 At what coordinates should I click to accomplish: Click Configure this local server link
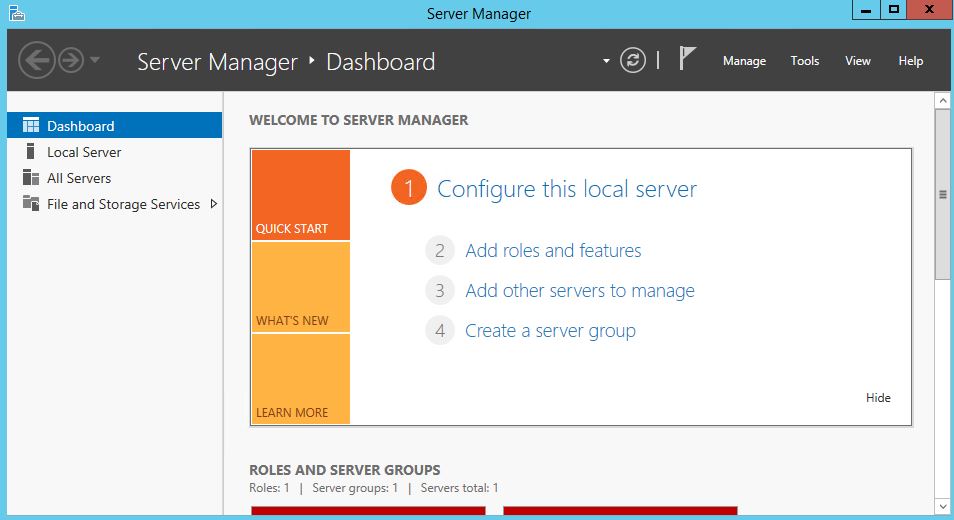(x=567, y=189)
